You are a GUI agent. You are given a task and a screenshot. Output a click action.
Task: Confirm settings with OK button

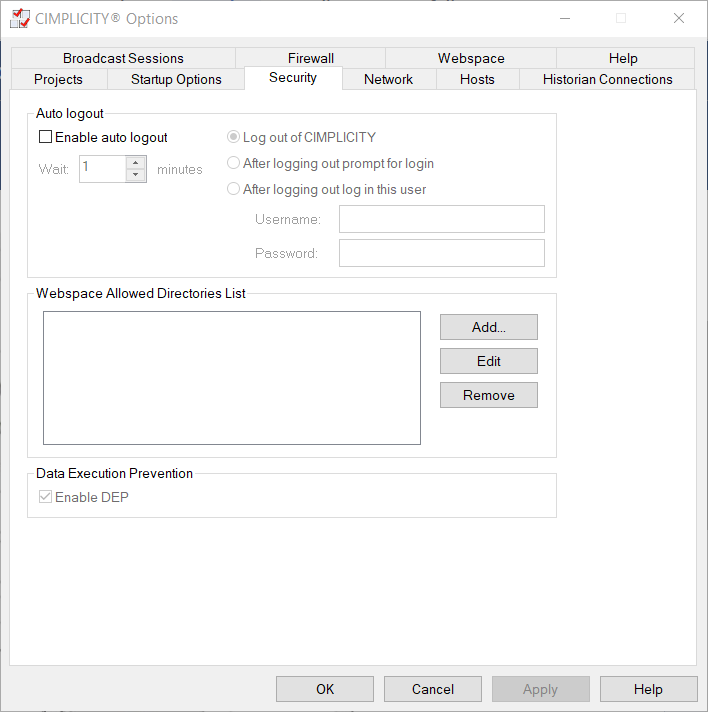[x=325, y=689]
